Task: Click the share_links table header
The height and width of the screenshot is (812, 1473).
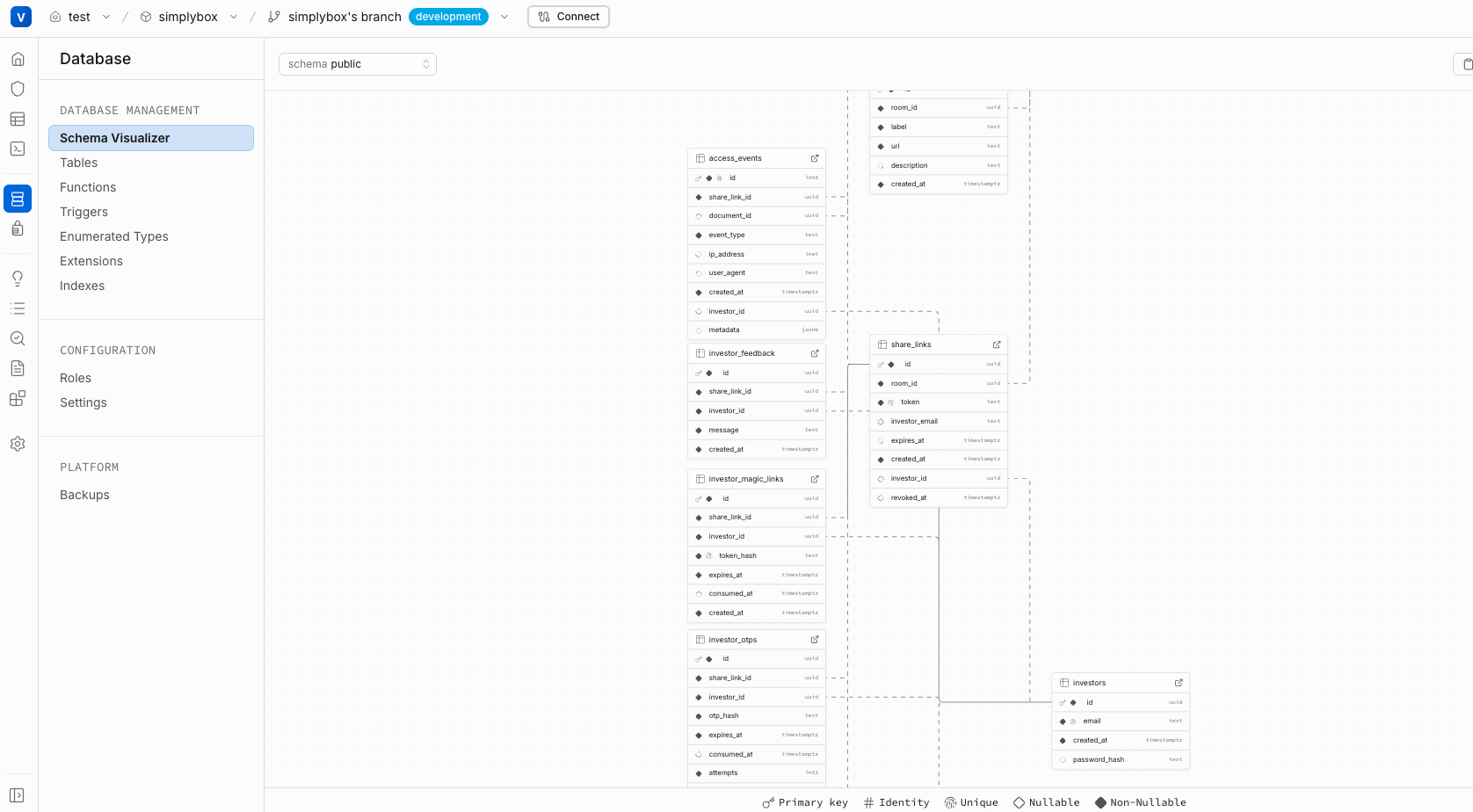Action: (939, 344)
